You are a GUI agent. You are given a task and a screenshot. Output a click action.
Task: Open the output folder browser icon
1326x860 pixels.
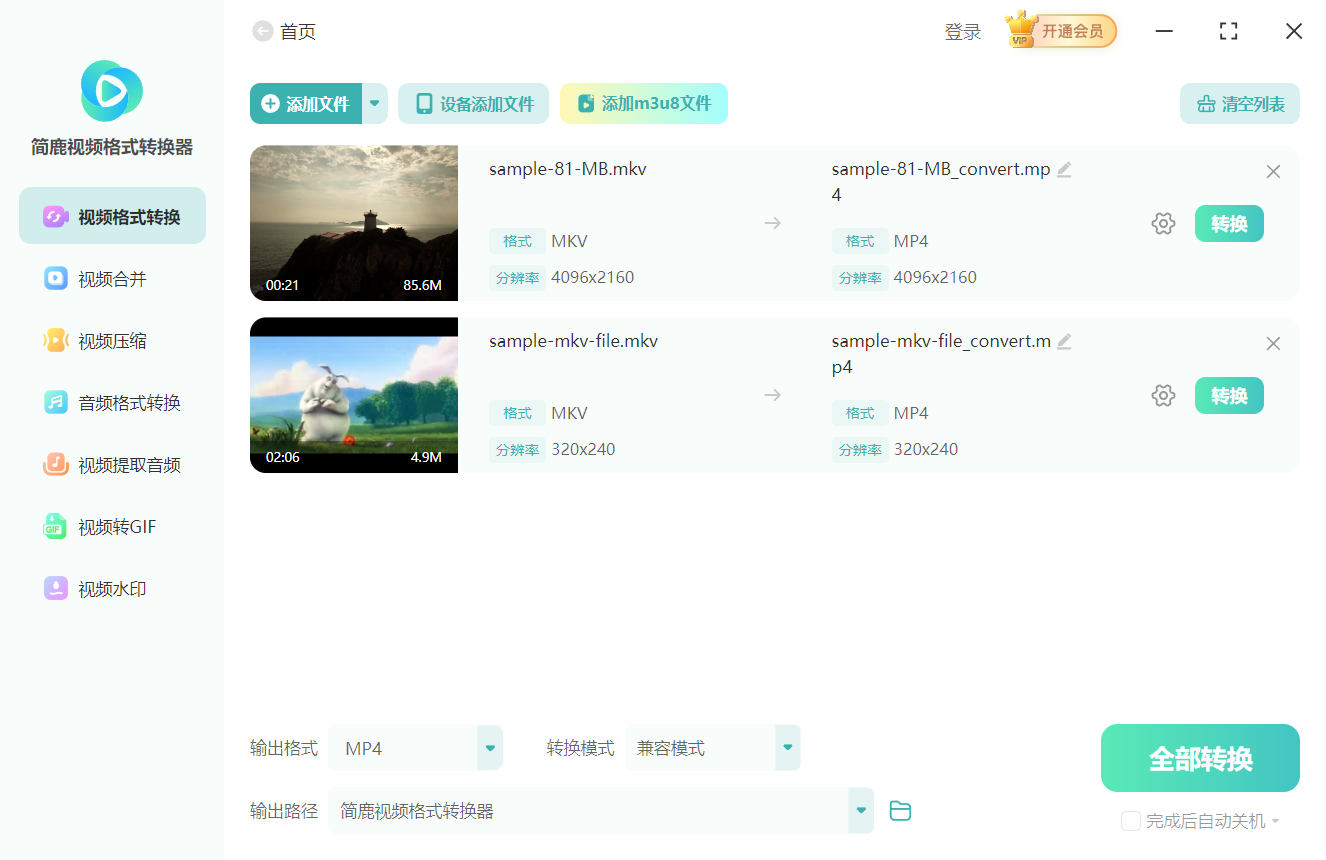click(899, 810)
